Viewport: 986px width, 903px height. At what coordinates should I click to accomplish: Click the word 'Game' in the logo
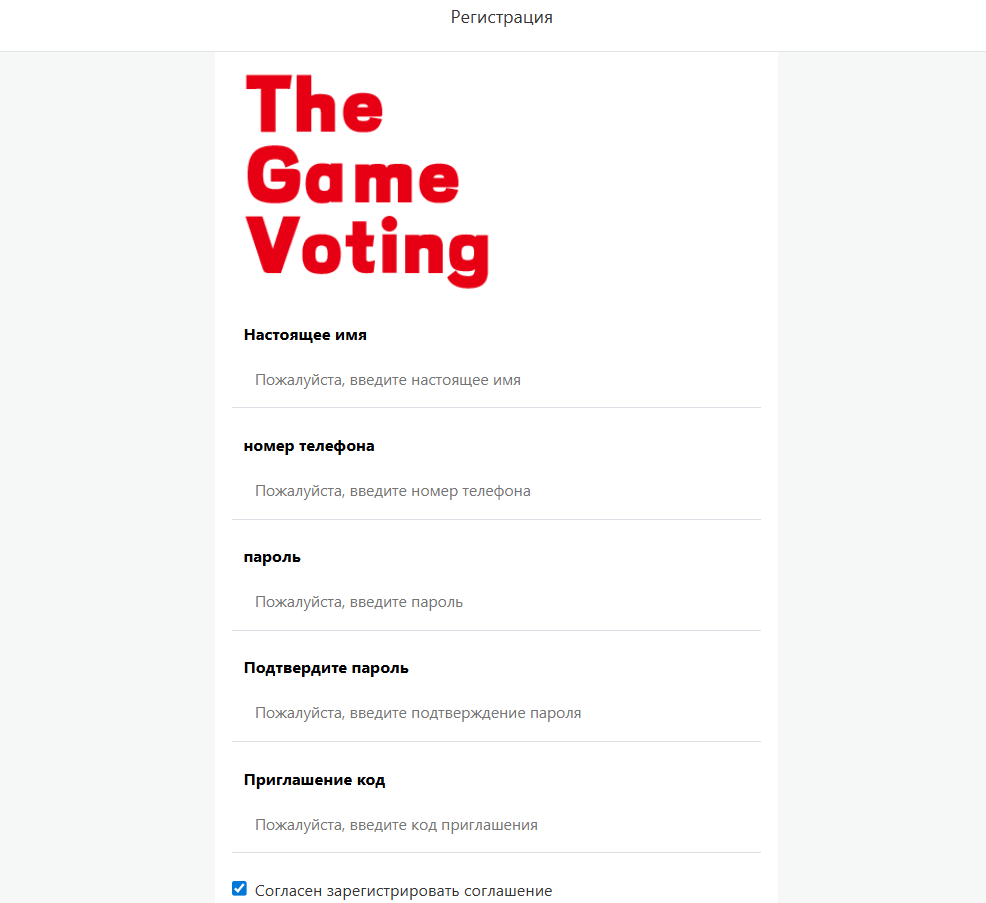[x=353, y=177]
